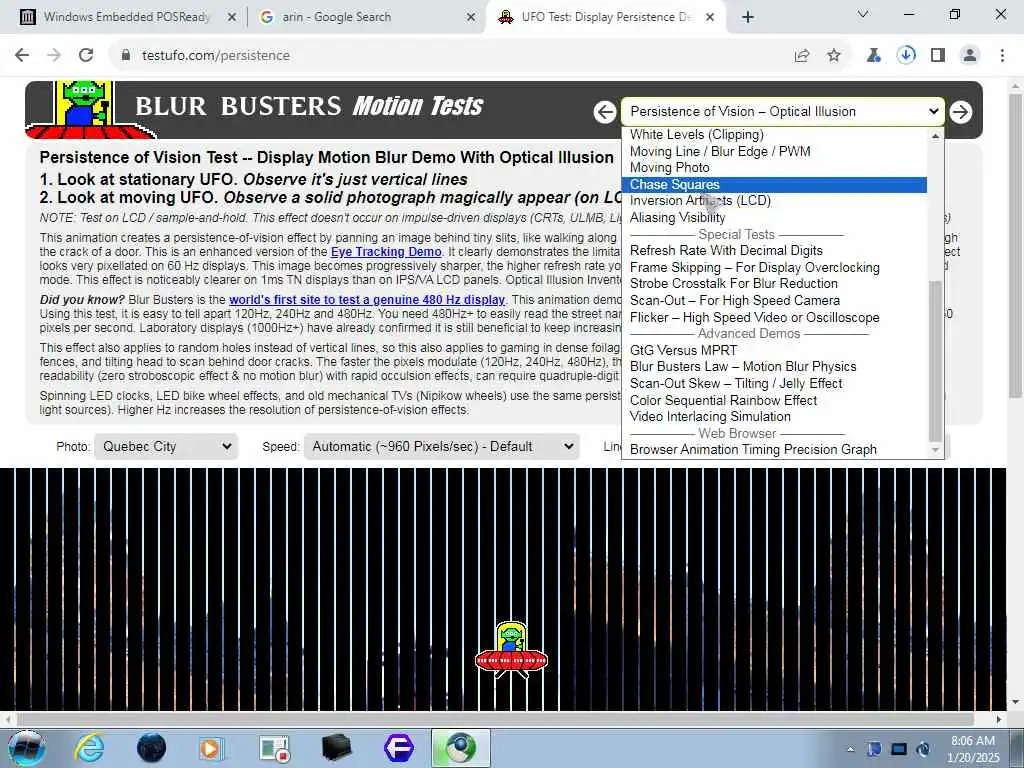Switch to Windows Embedded POSReady tab
1024x768 pixels.
pos(124,17)
